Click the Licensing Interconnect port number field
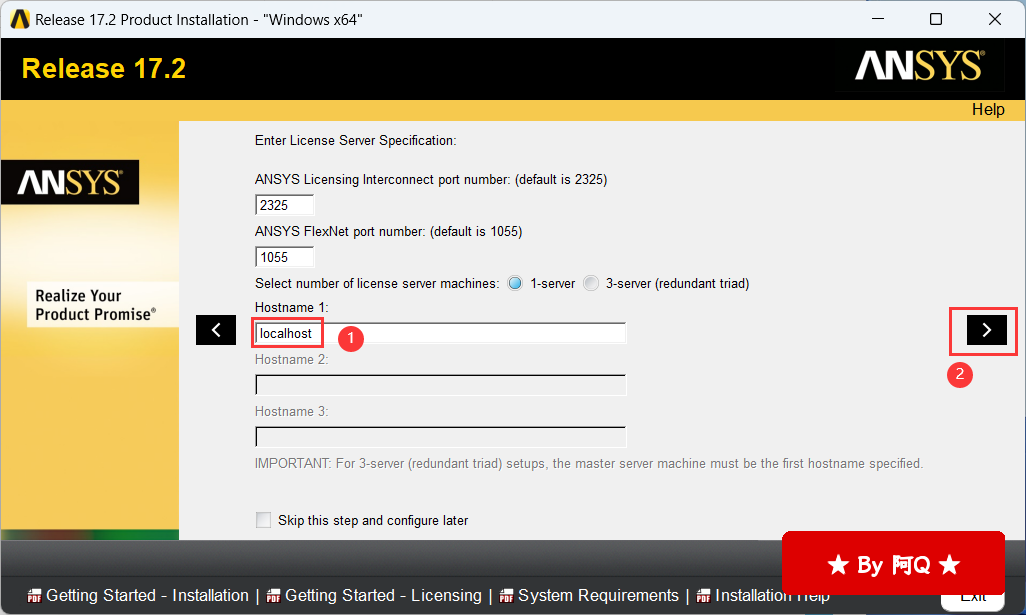1026x615 pixels. tap(285, 205)
